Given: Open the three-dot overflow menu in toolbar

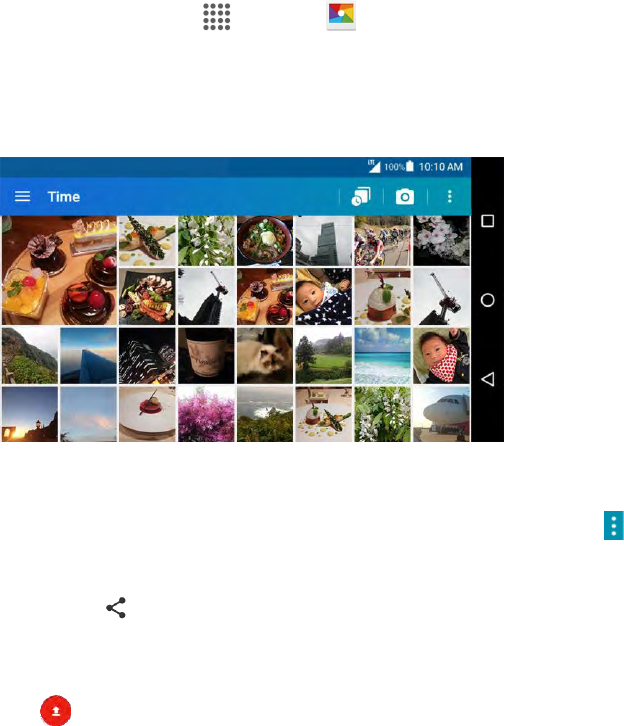Looking at the screenshot, I should (x=449, y=197).
